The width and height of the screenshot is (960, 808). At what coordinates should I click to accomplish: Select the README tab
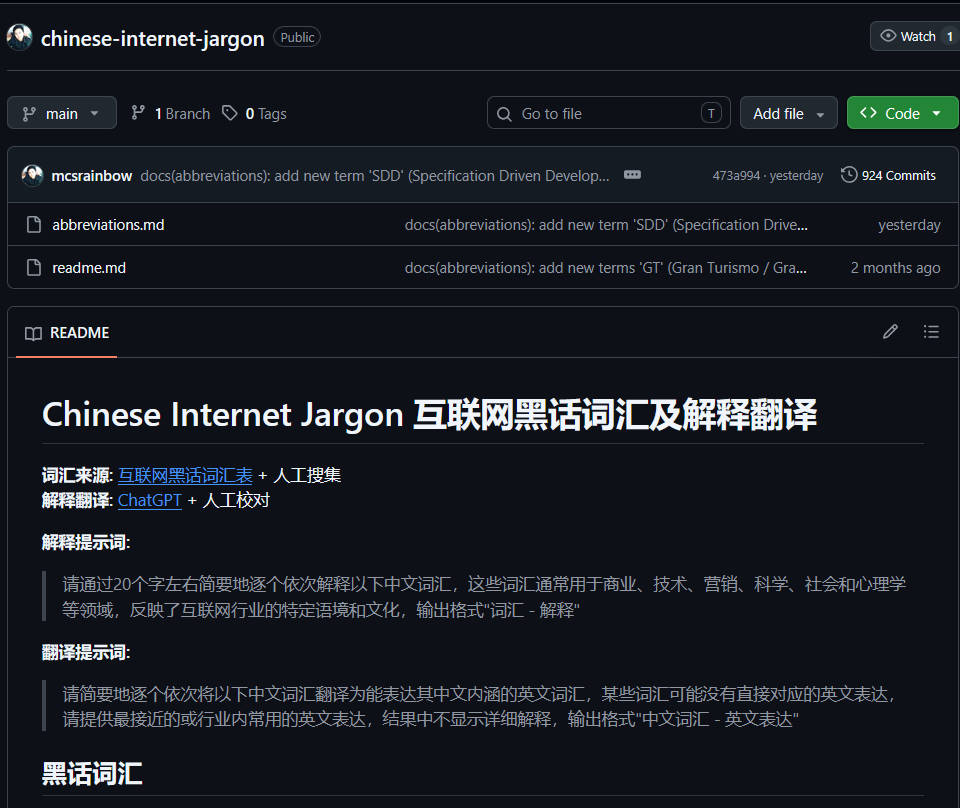point(67,333)
